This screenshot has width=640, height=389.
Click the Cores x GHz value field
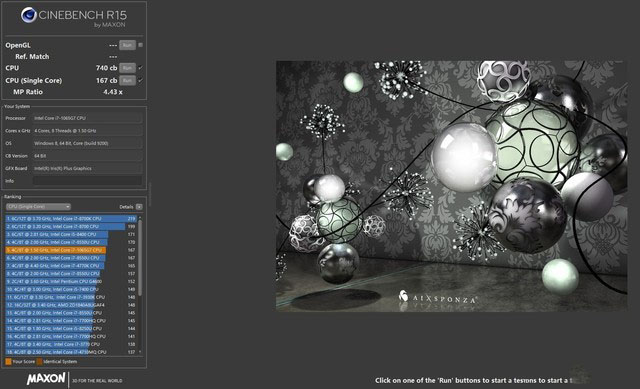87,131
